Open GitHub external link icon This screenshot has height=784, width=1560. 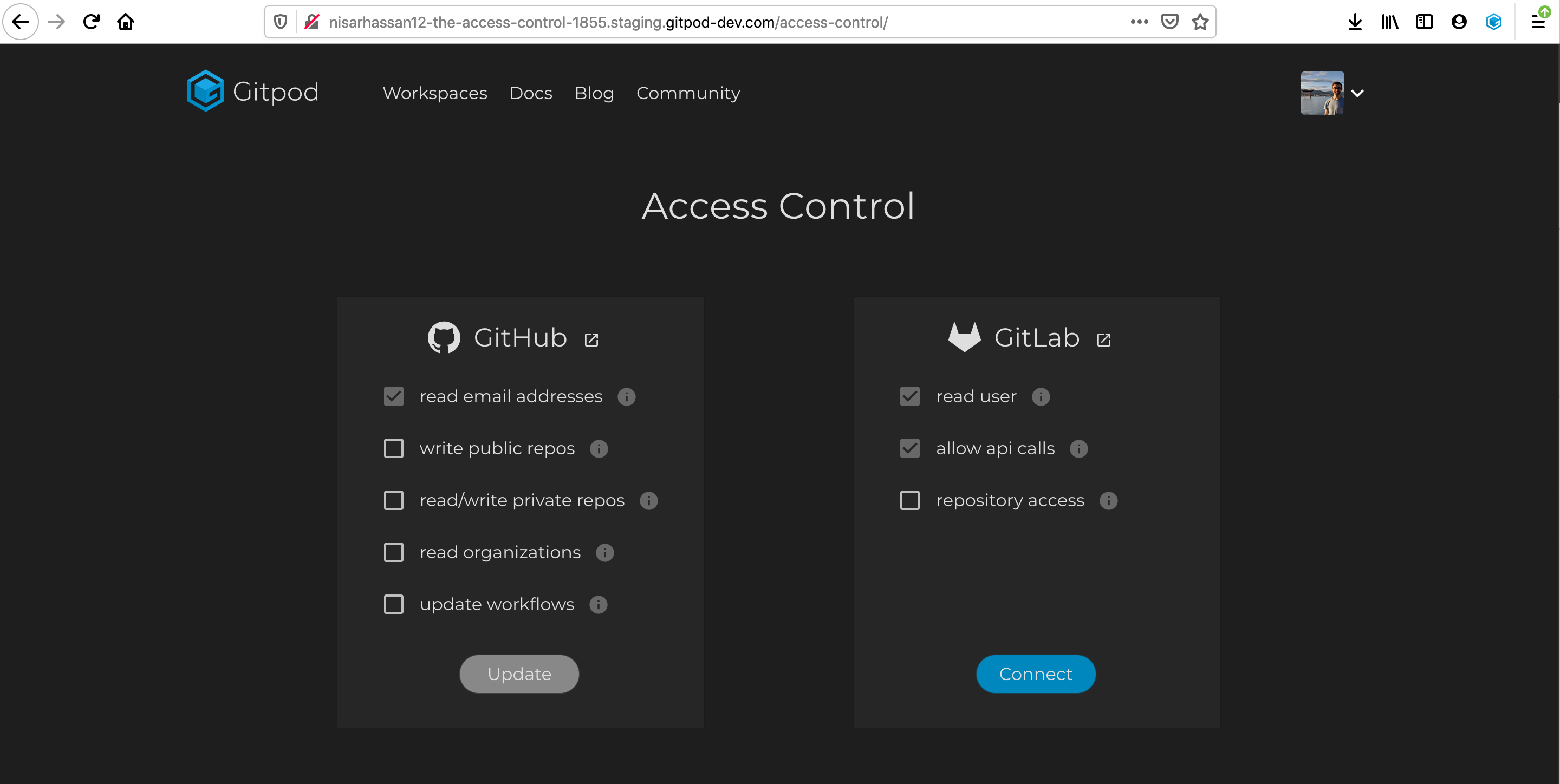tap(591, 339)
